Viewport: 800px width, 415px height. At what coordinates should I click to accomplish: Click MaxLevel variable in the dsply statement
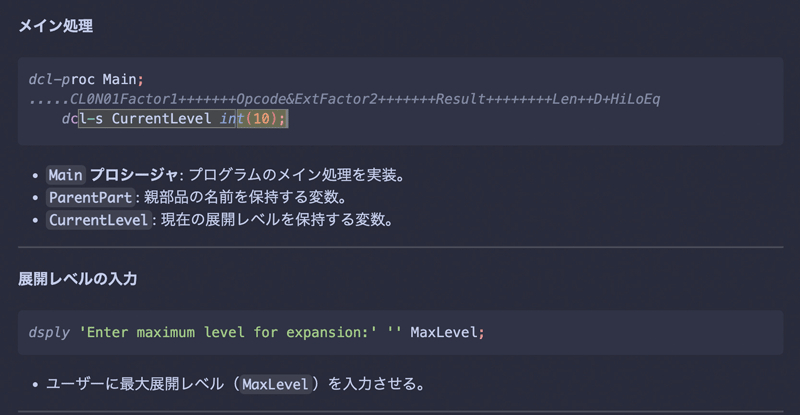443,332
